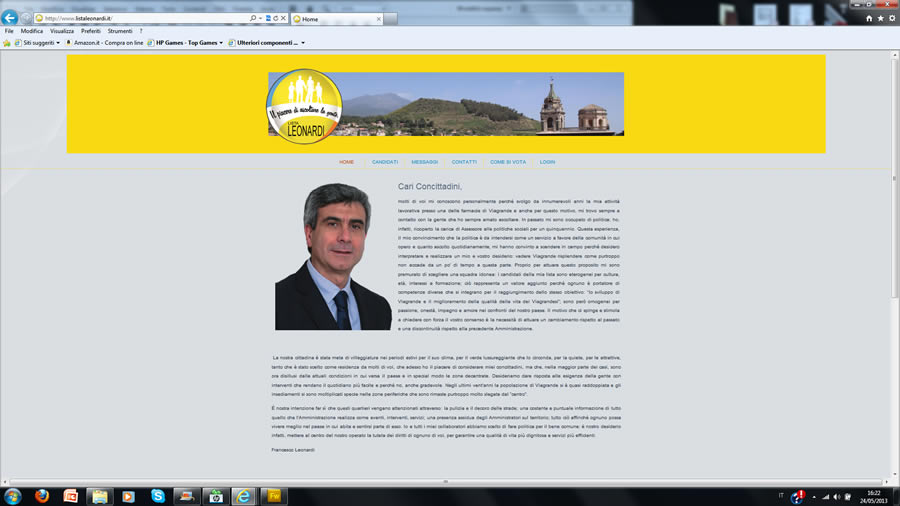Open the HP application taskbar icon
The height and width of the screenshot is (506, 900).
pyautogui.click(x=216, y=496)
